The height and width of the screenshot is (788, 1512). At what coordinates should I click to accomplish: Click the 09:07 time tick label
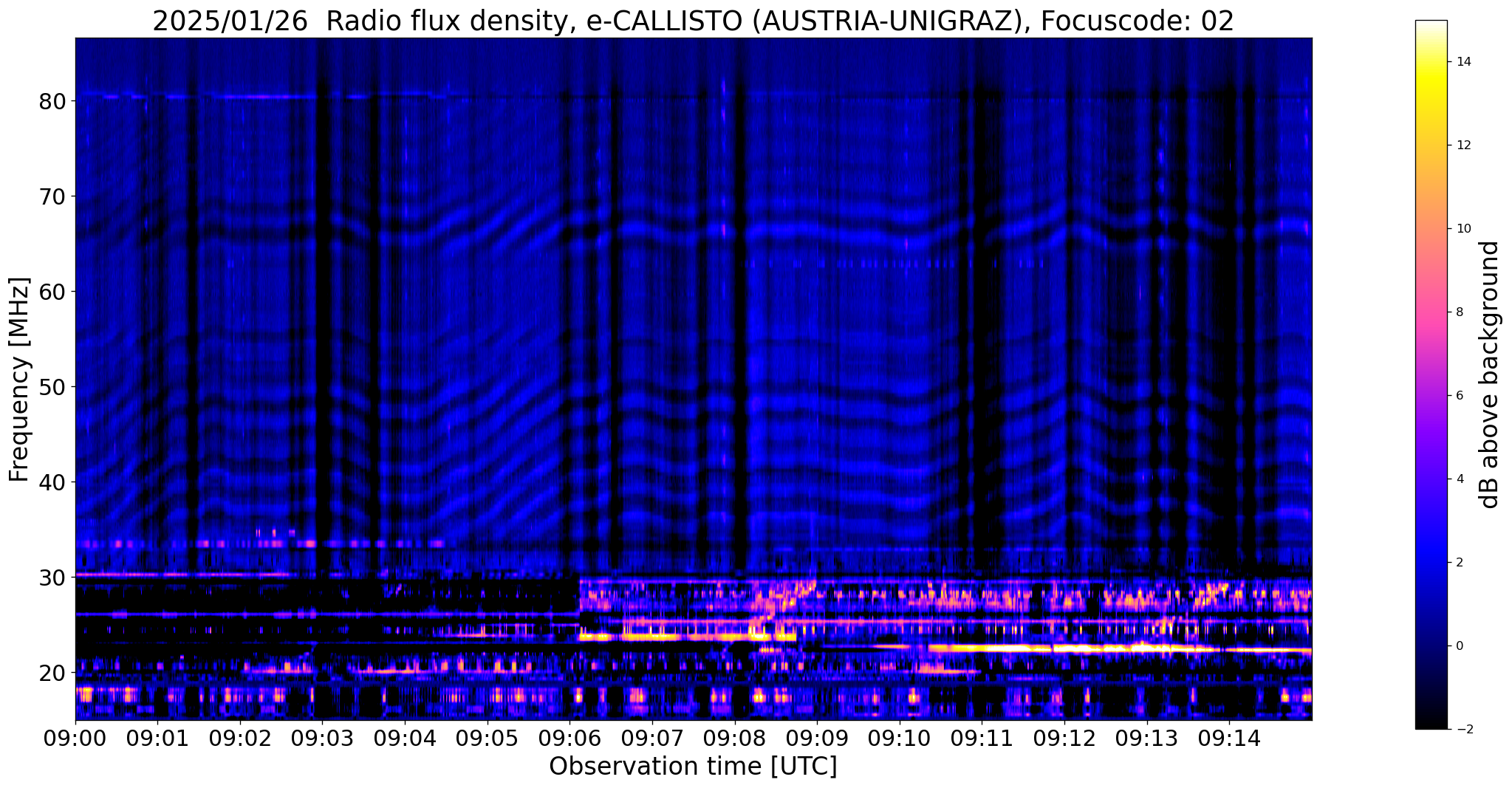652,738
